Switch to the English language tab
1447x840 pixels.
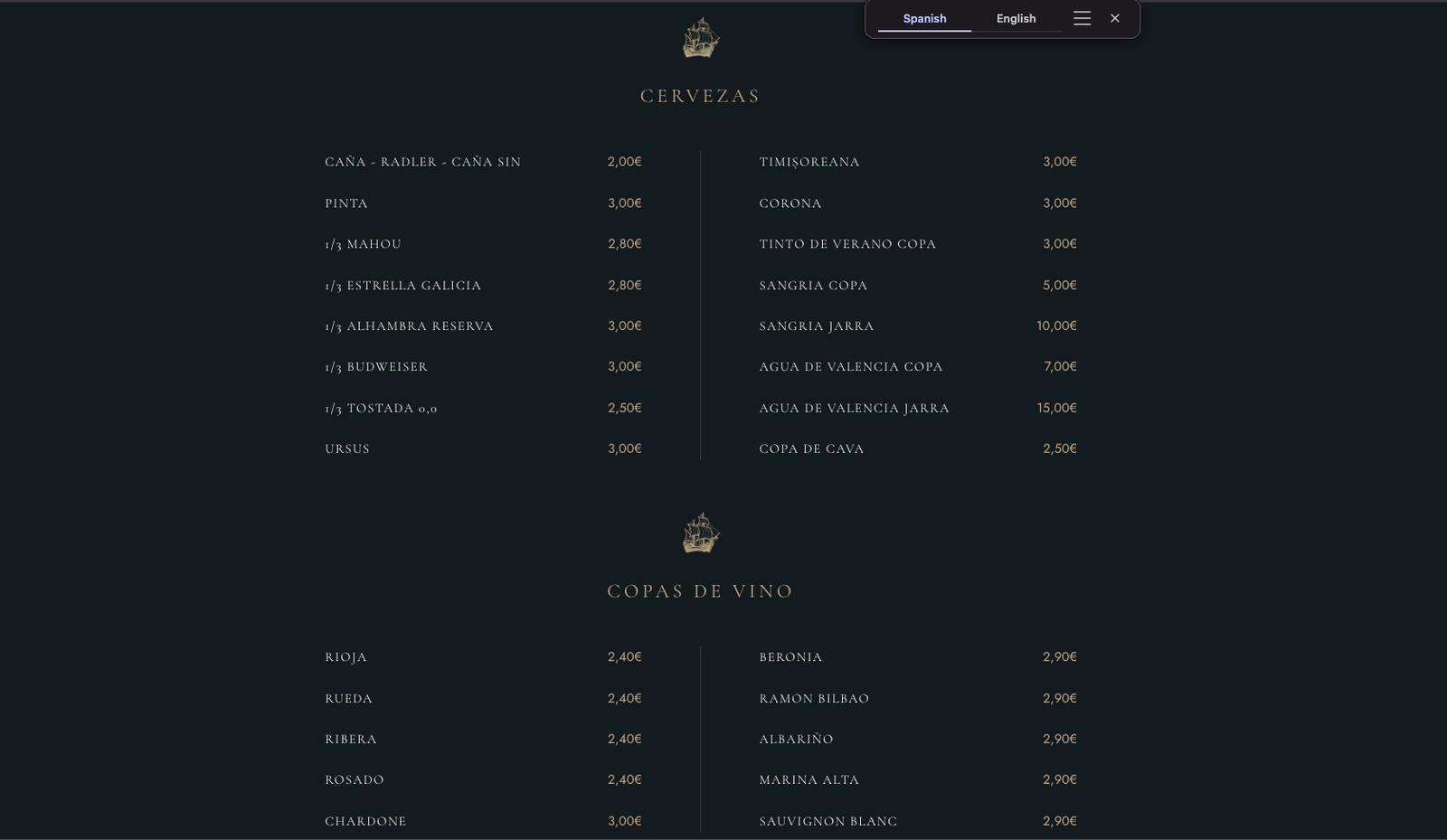pos(1016,18)
